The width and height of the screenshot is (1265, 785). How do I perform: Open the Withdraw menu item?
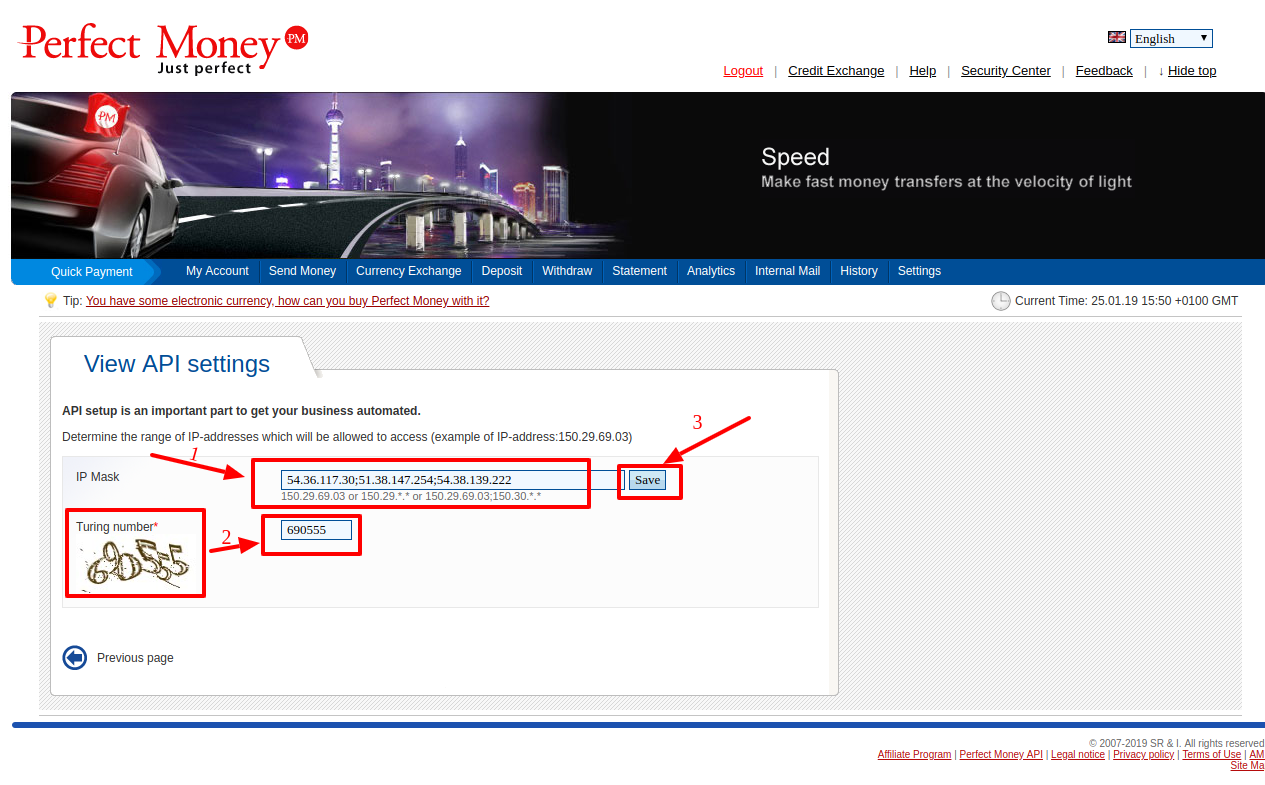[567, 271]
